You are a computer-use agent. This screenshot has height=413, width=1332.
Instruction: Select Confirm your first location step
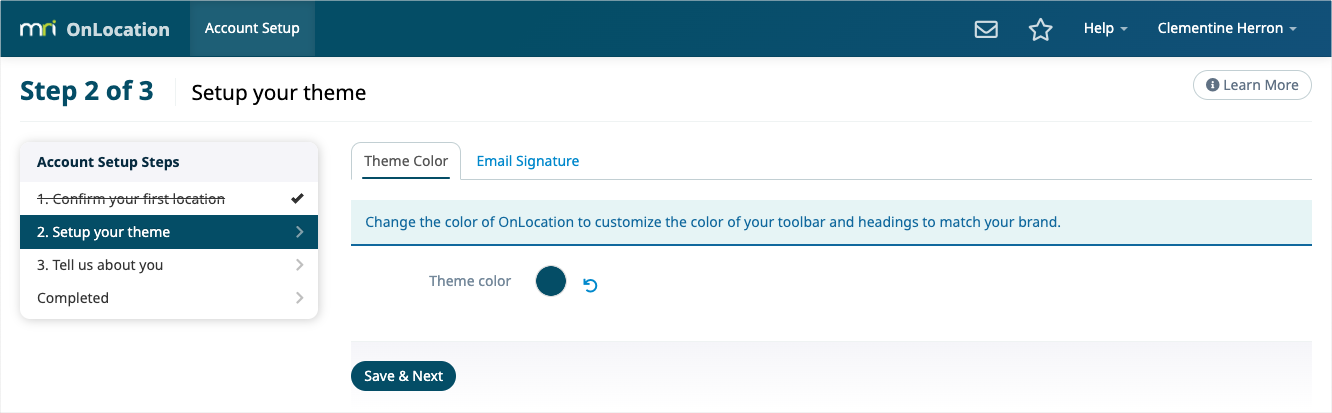point(169,199)
